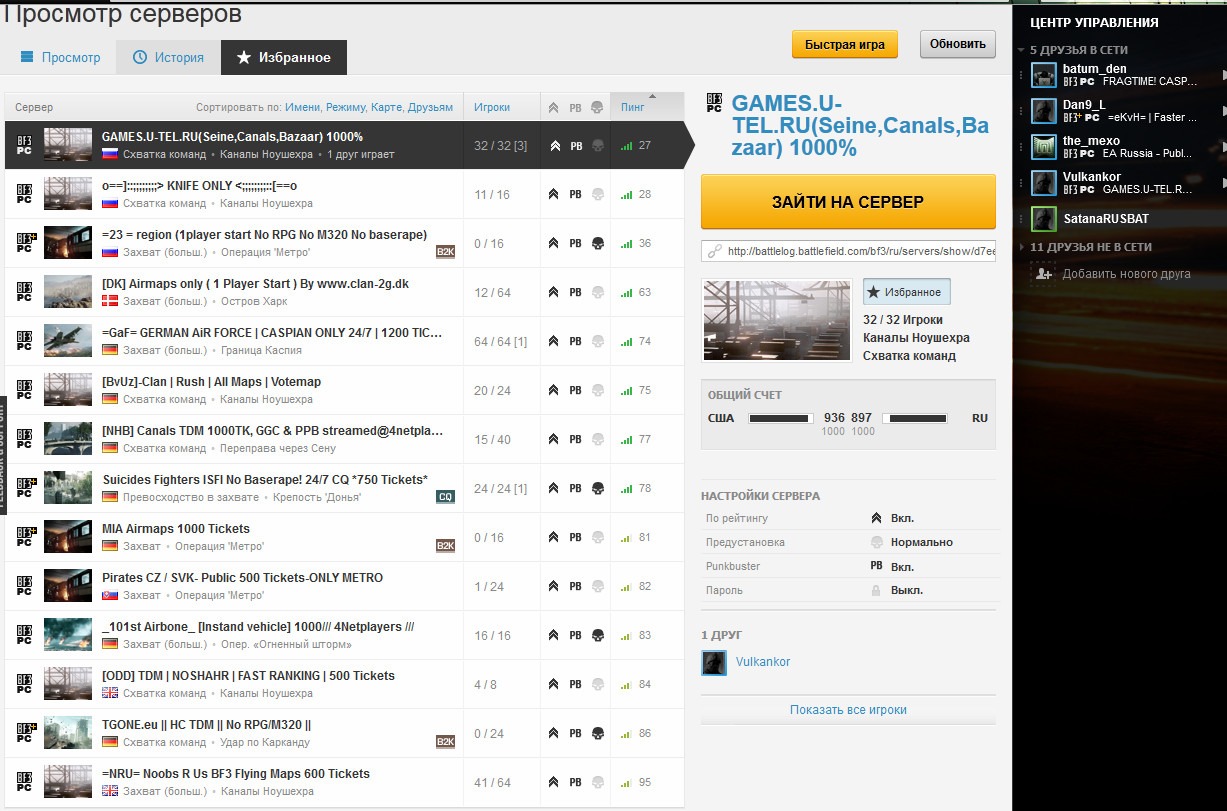Open the Избранное tab
This screenshot has height=811, width=1227.
[283, 57]
